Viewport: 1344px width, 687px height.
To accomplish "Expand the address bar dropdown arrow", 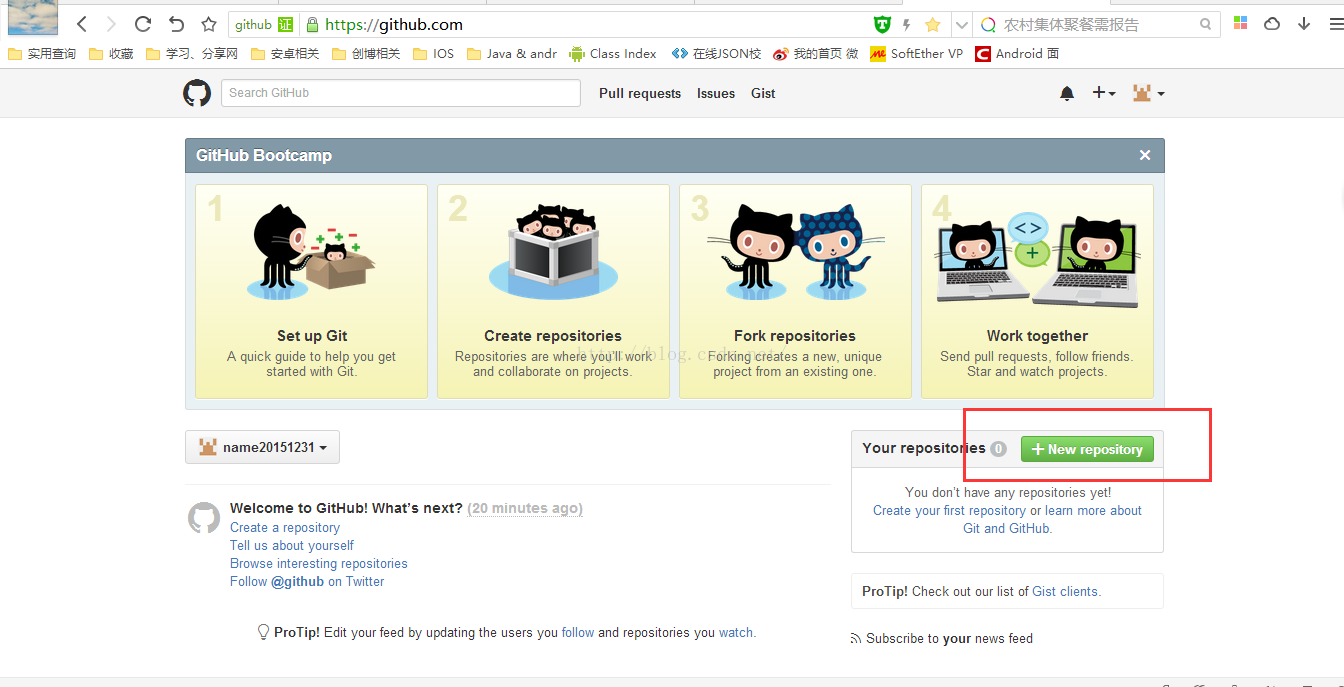I will (961, 25).
